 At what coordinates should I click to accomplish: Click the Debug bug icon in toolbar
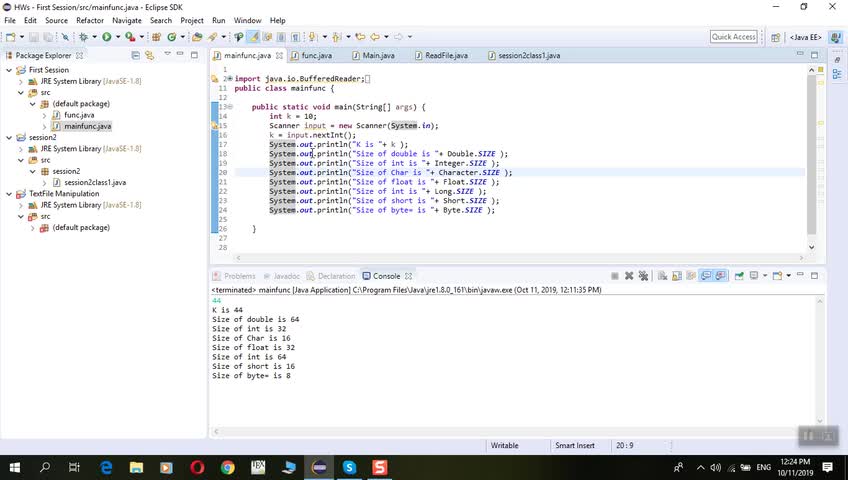(x=82, y=37)
